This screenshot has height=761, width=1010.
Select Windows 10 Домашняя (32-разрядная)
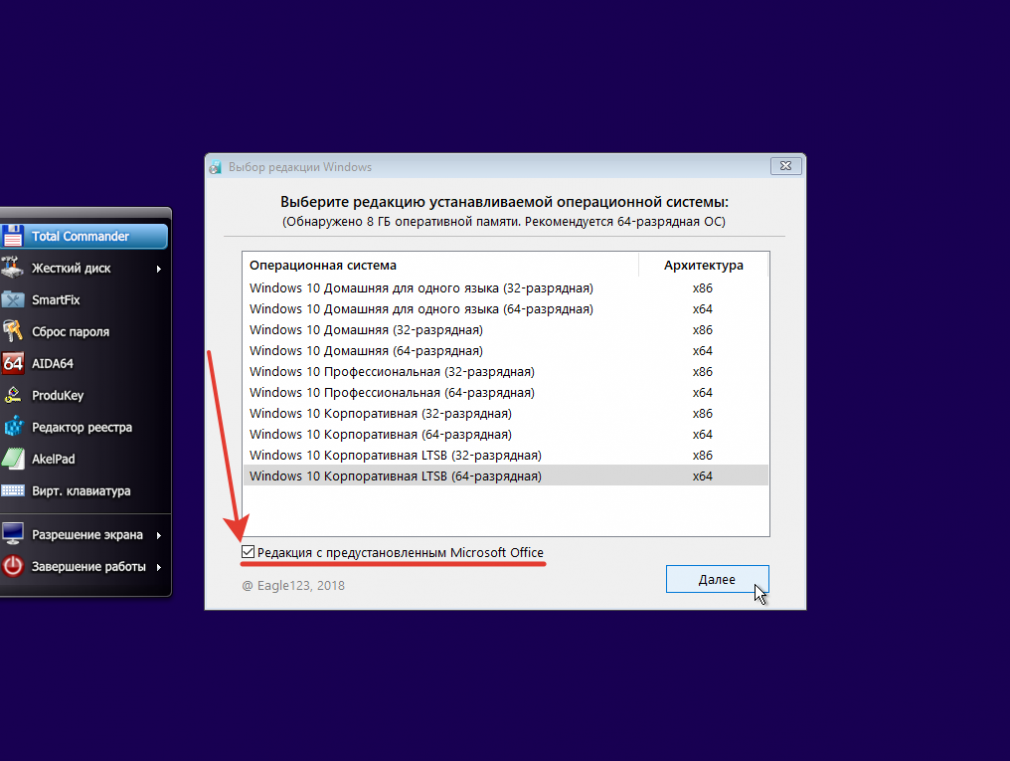(506, 330)
